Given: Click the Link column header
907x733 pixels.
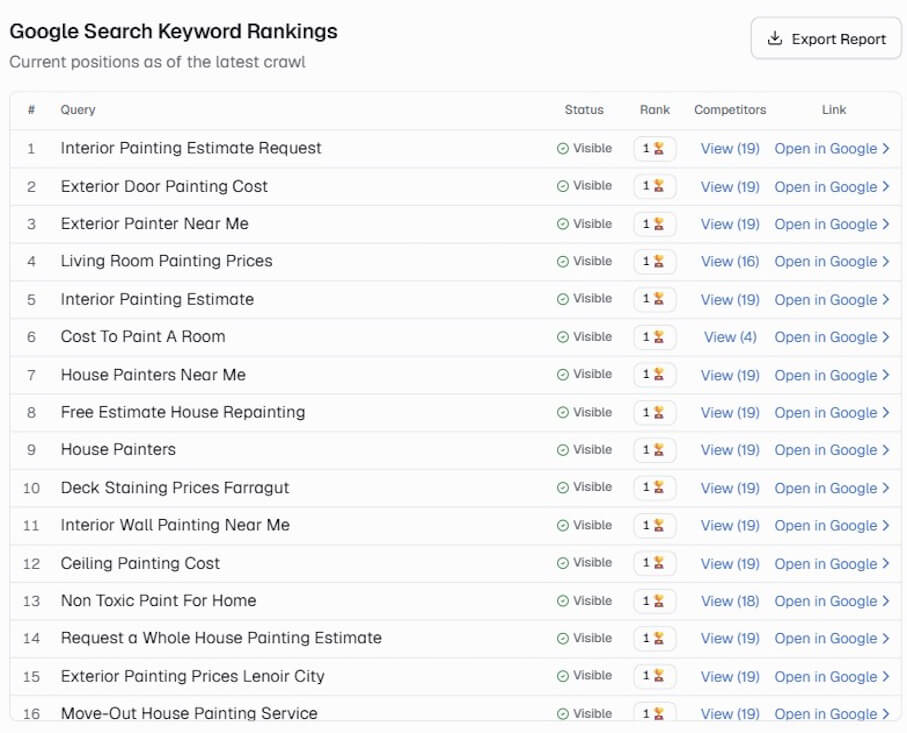Looking at the screenshot, I should click(x=834, y=110).
